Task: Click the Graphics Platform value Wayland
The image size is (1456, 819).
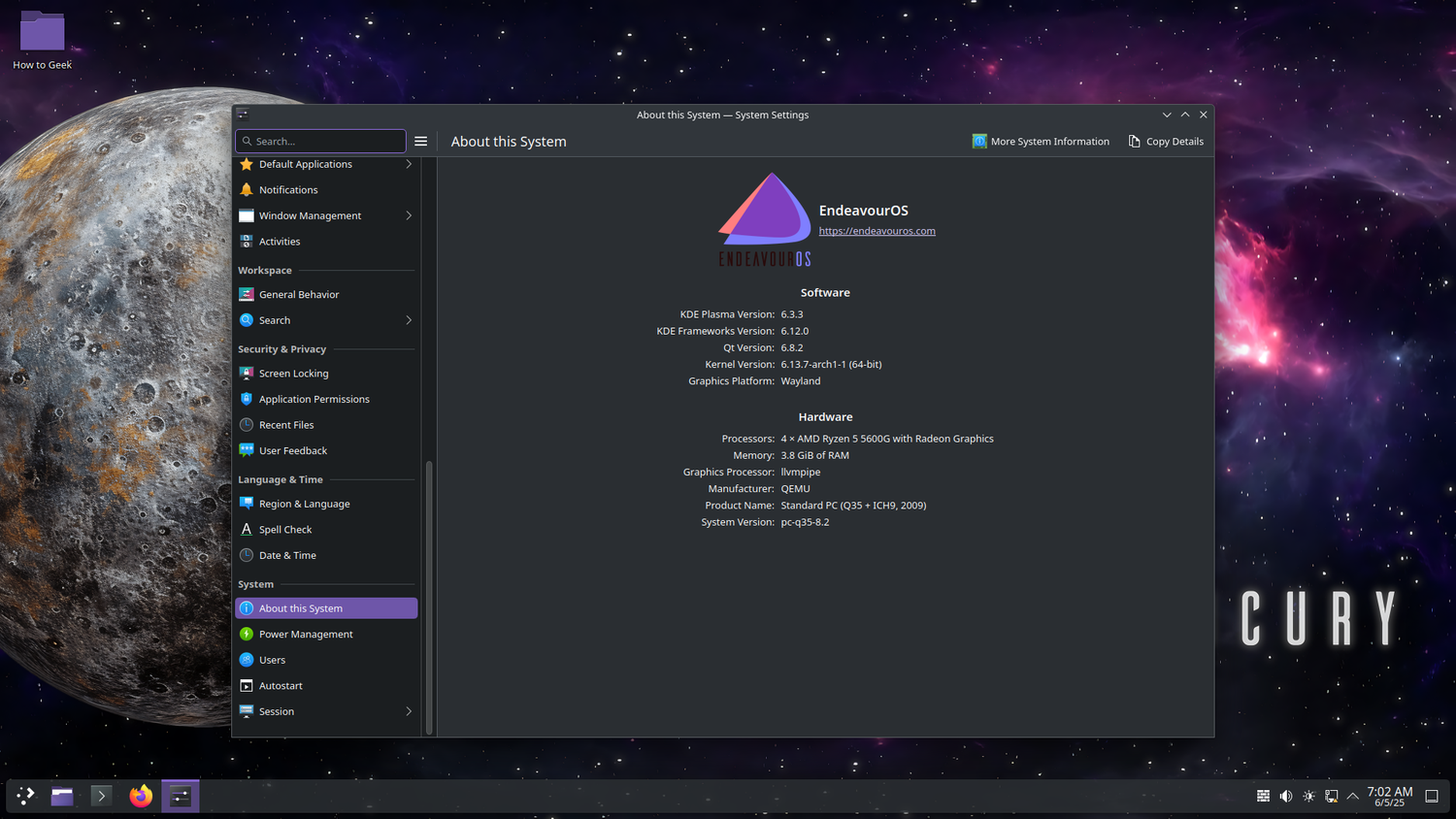Action: tap(801, 381)
